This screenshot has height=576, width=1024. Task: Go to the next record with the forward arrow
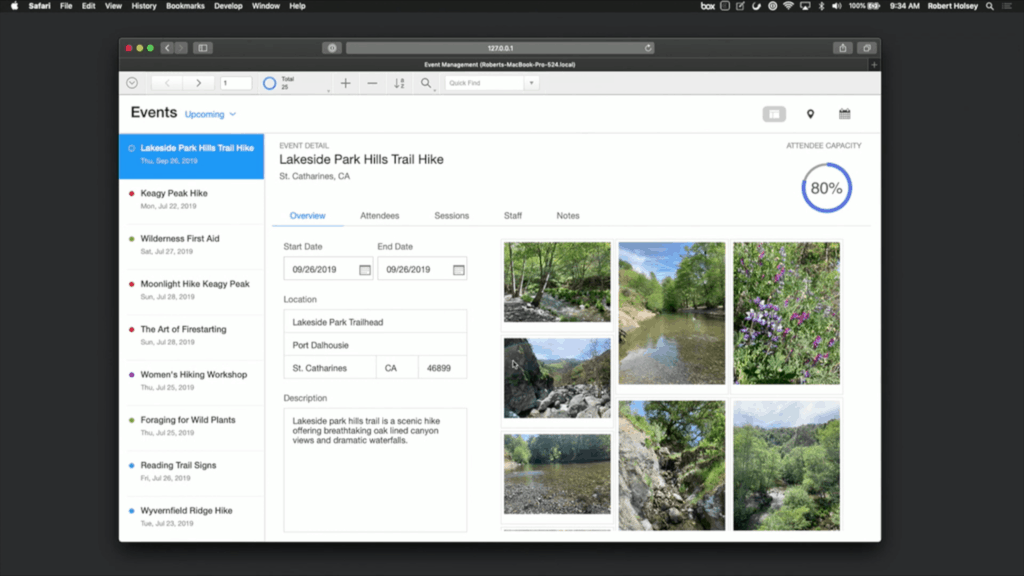pyautogui.click(x=198, y=83)
